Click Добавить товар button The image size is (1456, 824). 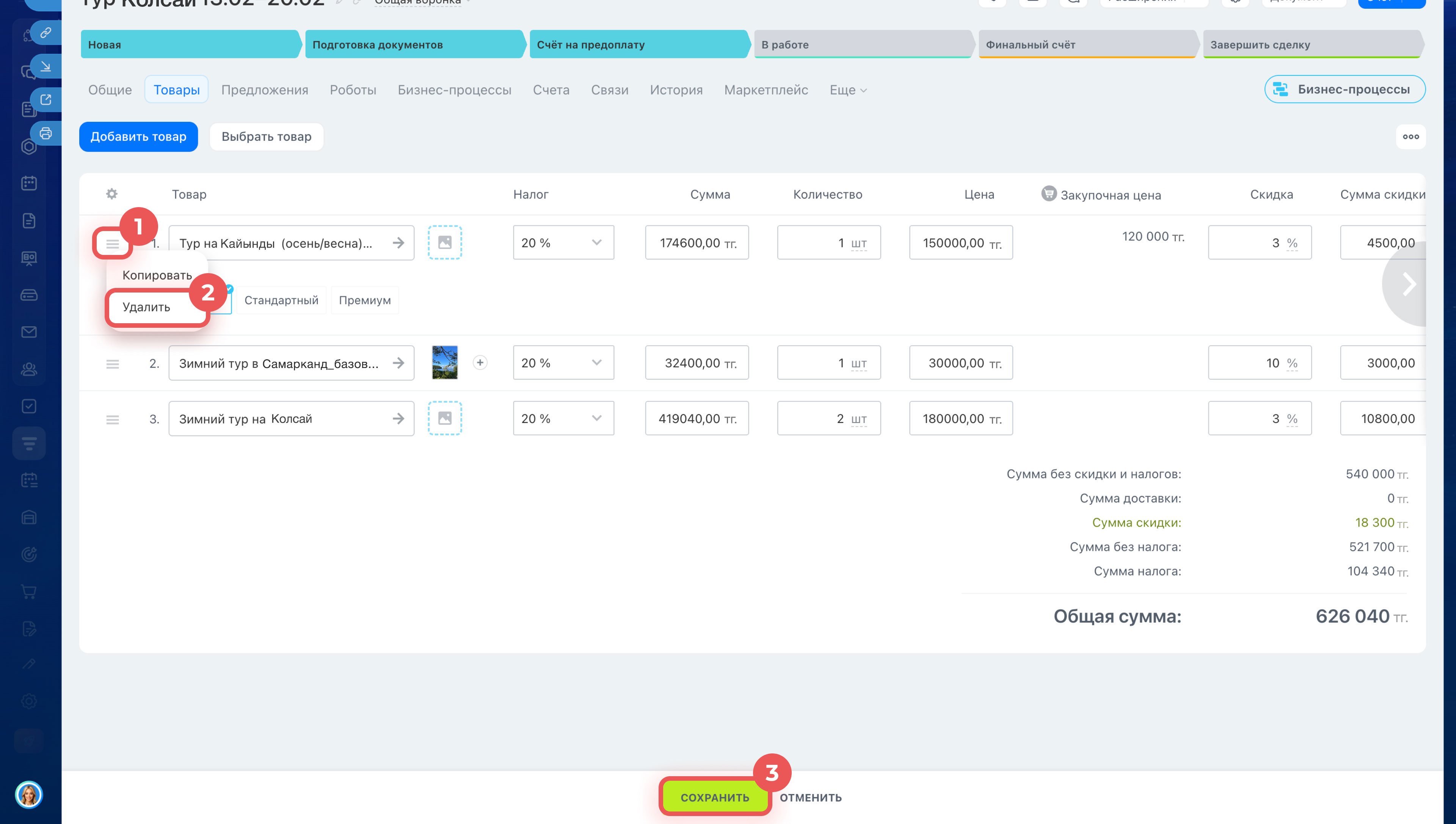point(138,137)
